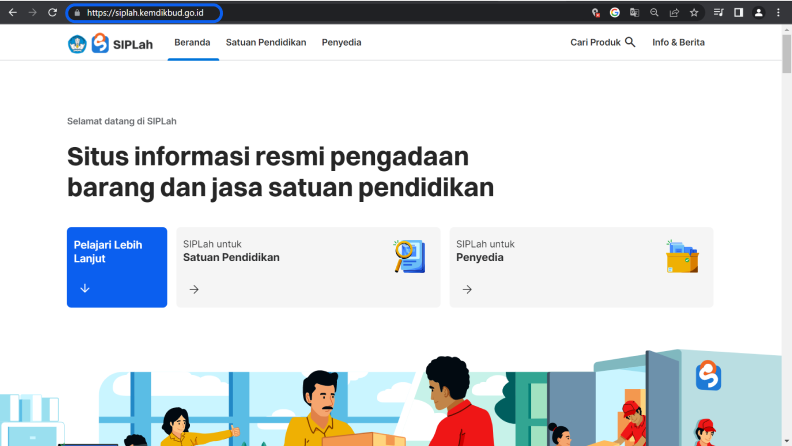
Task: Reload the page with the refresh icon
Action: point(53,13)
